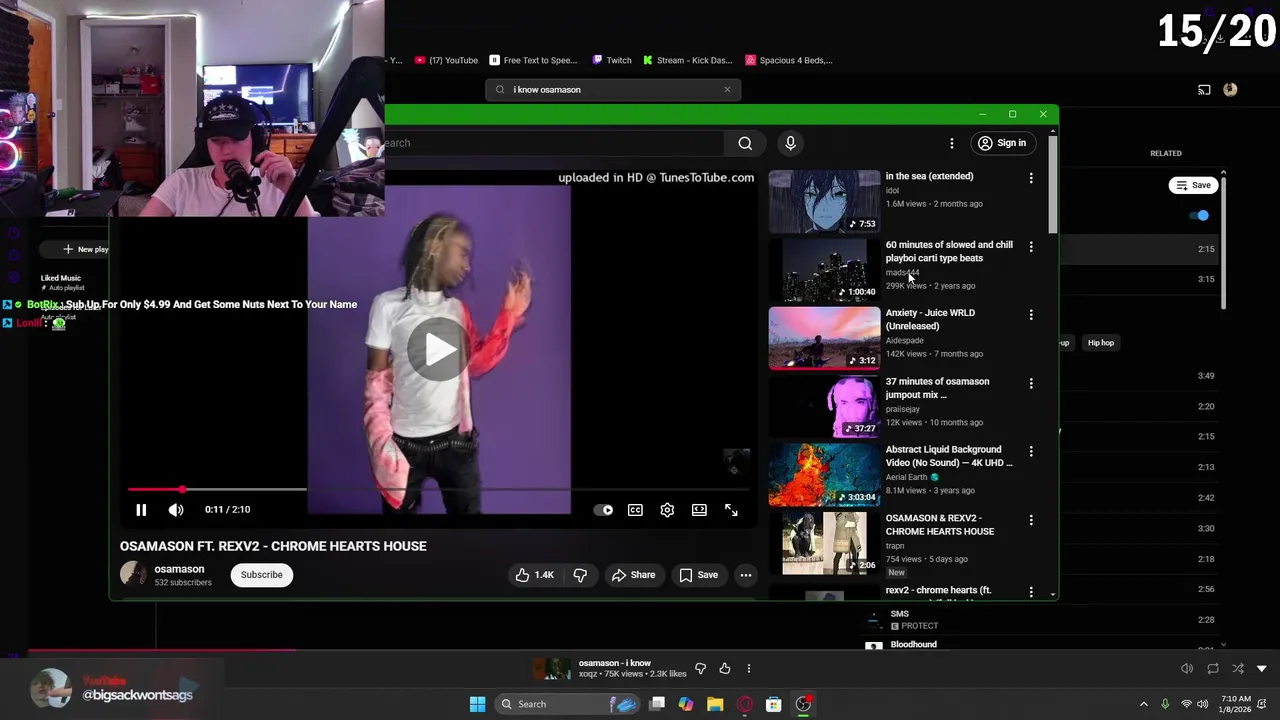The image size is (1280, 720).
Task: Open 'Abstract Liquid Background' thumbnail
Action: [824, 475]
